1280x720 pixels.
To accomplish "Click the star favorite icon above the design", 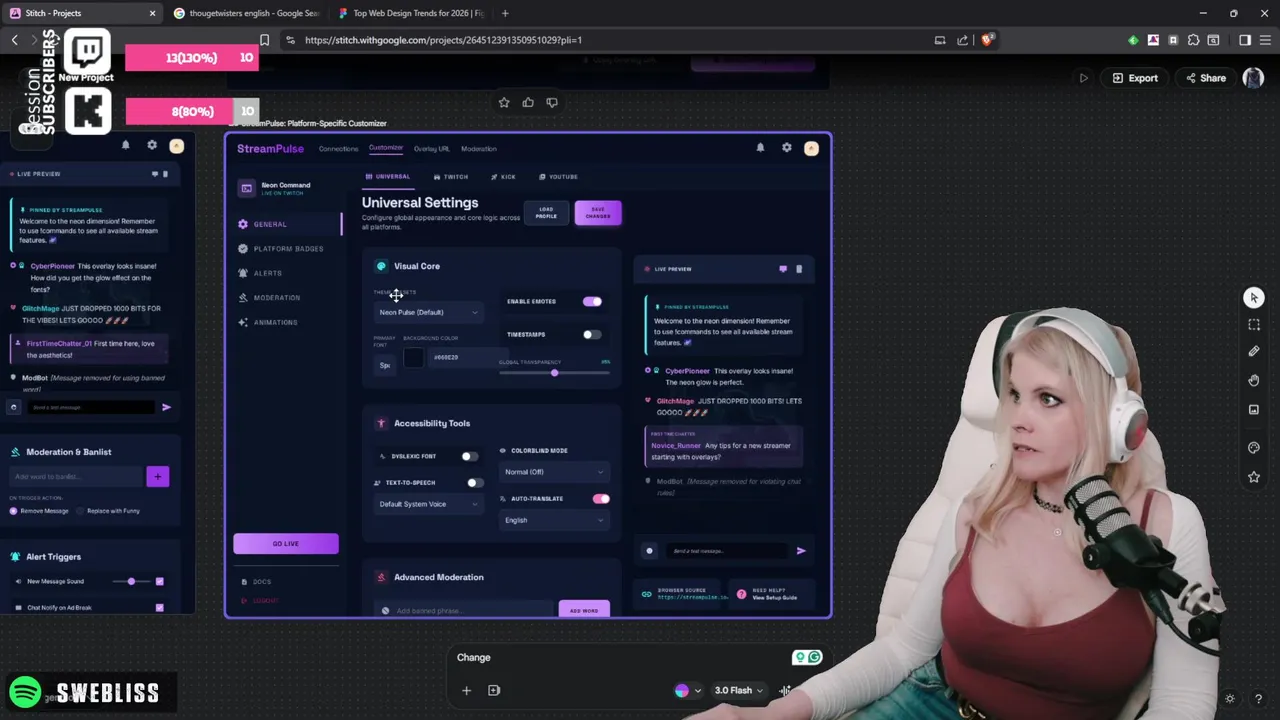I will click(504, 102).
